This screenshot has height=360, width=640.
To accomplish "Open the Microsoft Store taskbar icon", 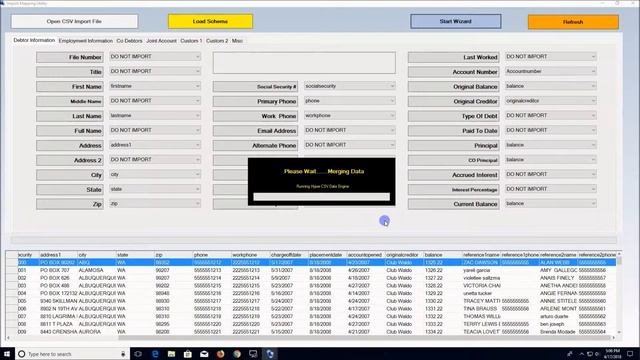I will pyautogui.click(x=188, y=354).
